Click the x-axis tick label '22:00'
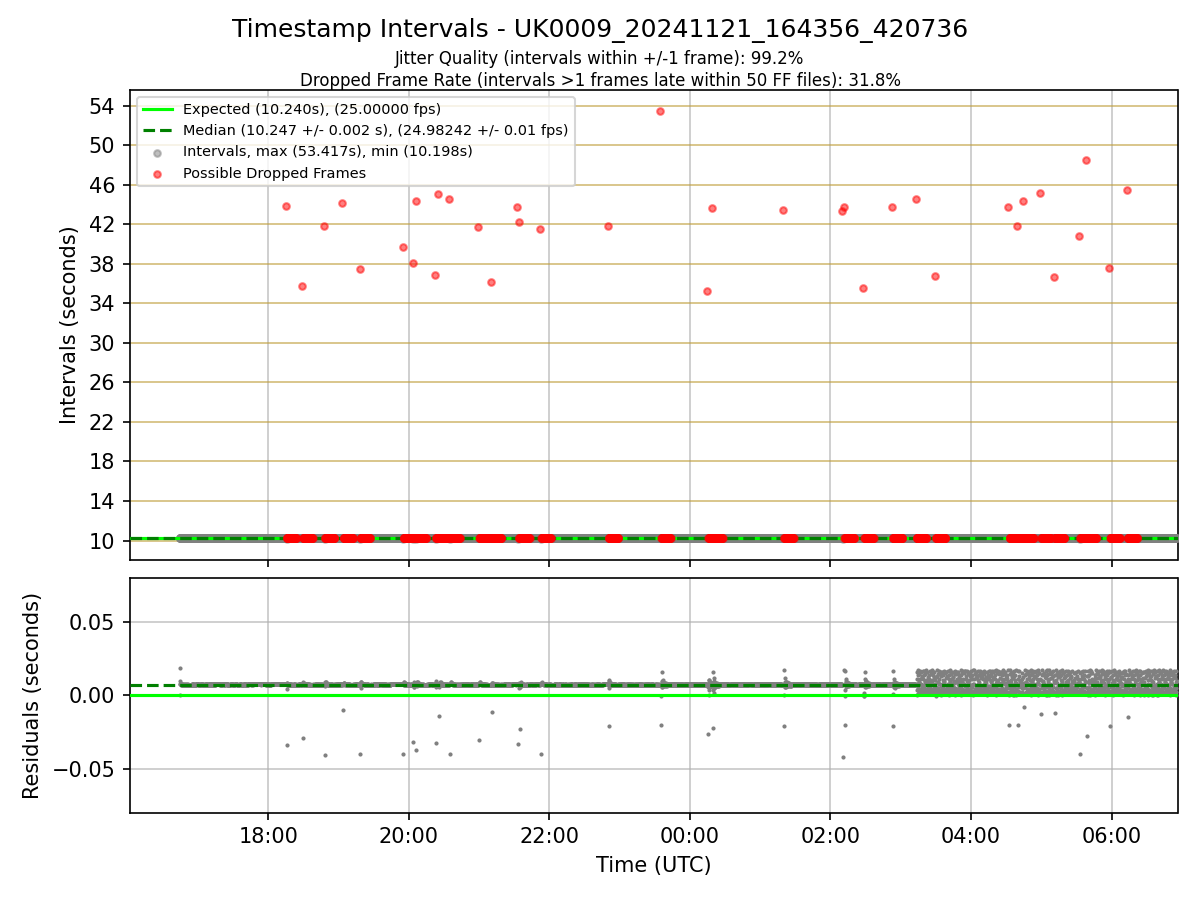The width and height of the screenshot is (1200, 900). pyautogui.click(x=549, y=836)
